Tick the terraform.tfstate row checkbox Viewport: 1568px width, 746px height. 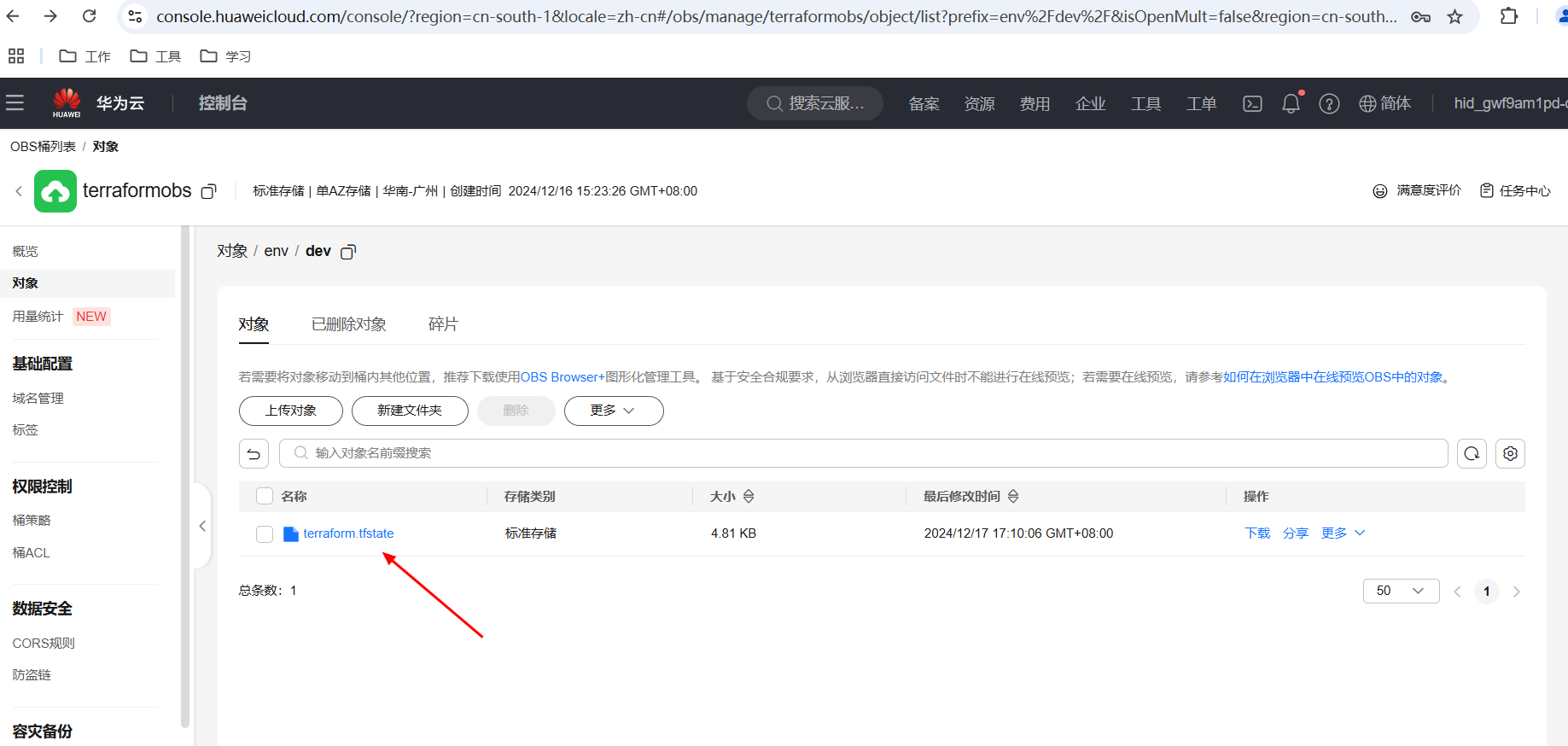click(265, 533)
